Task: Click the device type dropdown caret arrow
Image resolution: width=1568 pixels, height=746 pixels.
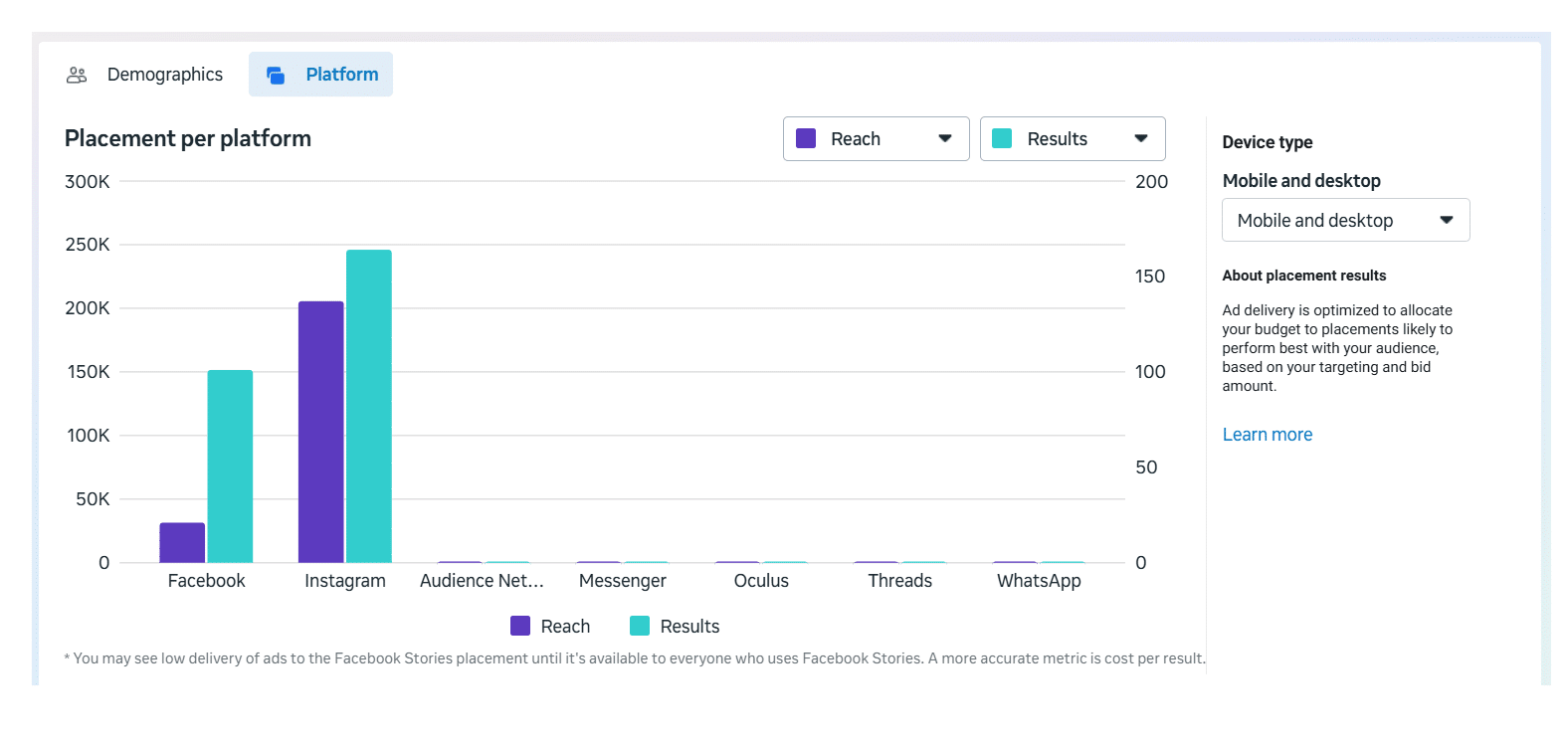Action: coord(1447,221)
